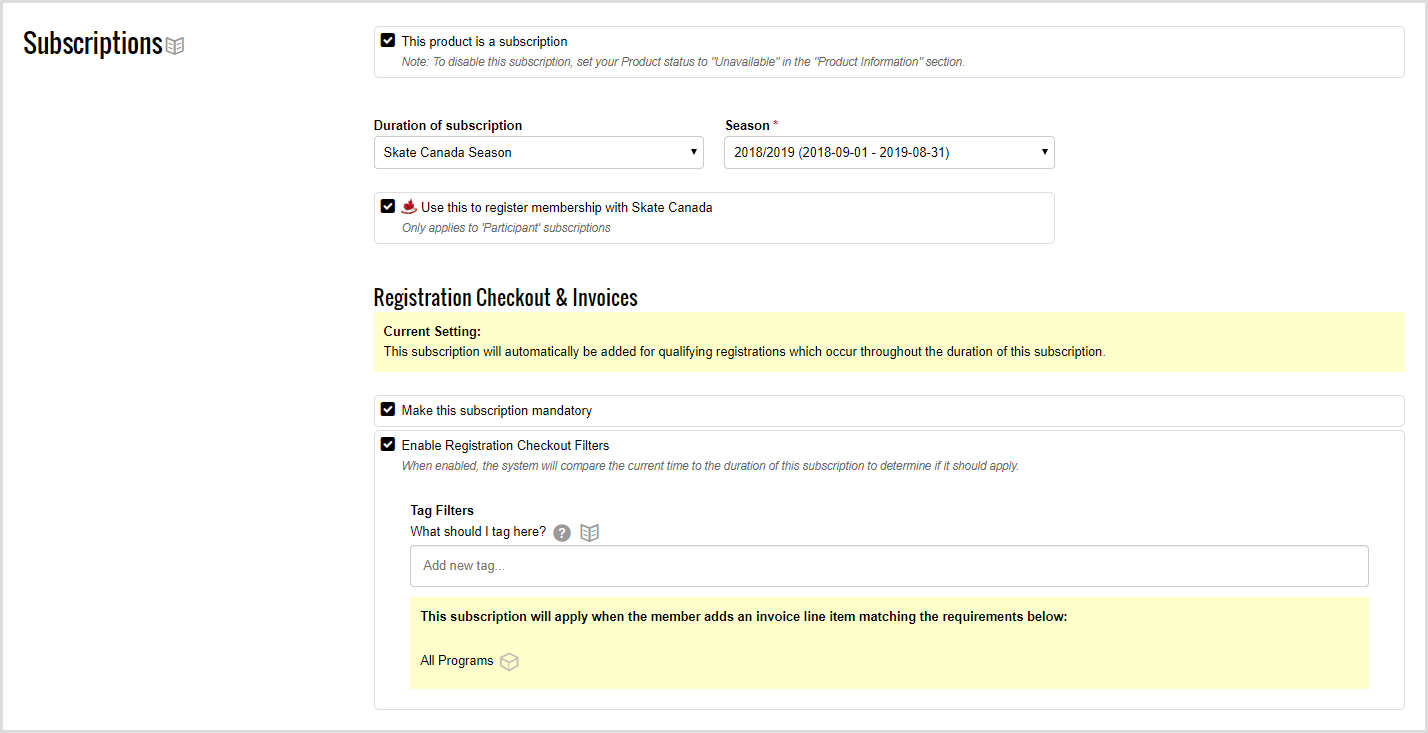This screenshot has width=1428, height=733.
Task: Click the red Skate Canada logo icon
Action: tap(409, 208)
